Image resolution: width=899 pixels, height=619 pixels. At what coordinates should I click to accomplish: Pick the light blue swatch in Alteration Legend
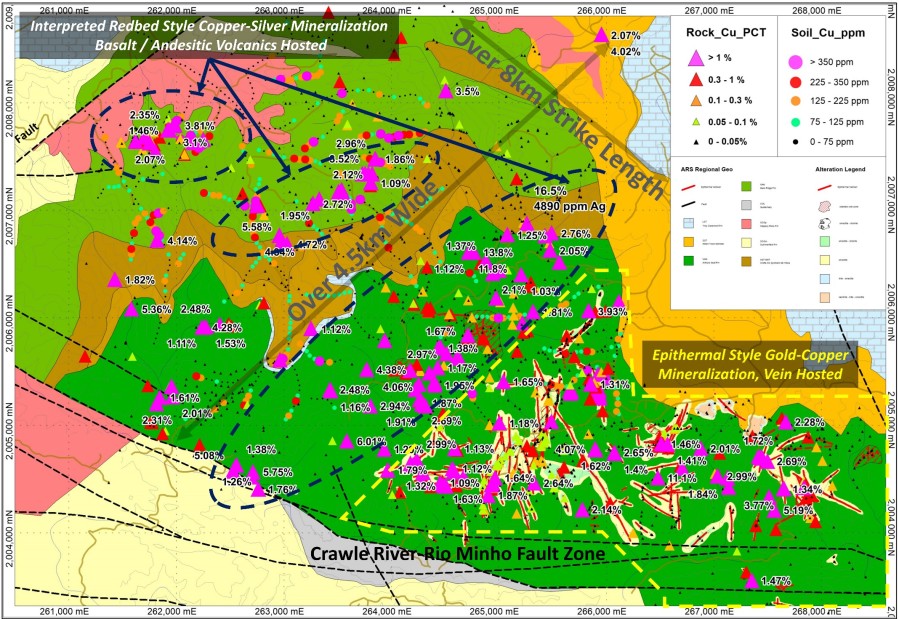(x=823, y=279)
